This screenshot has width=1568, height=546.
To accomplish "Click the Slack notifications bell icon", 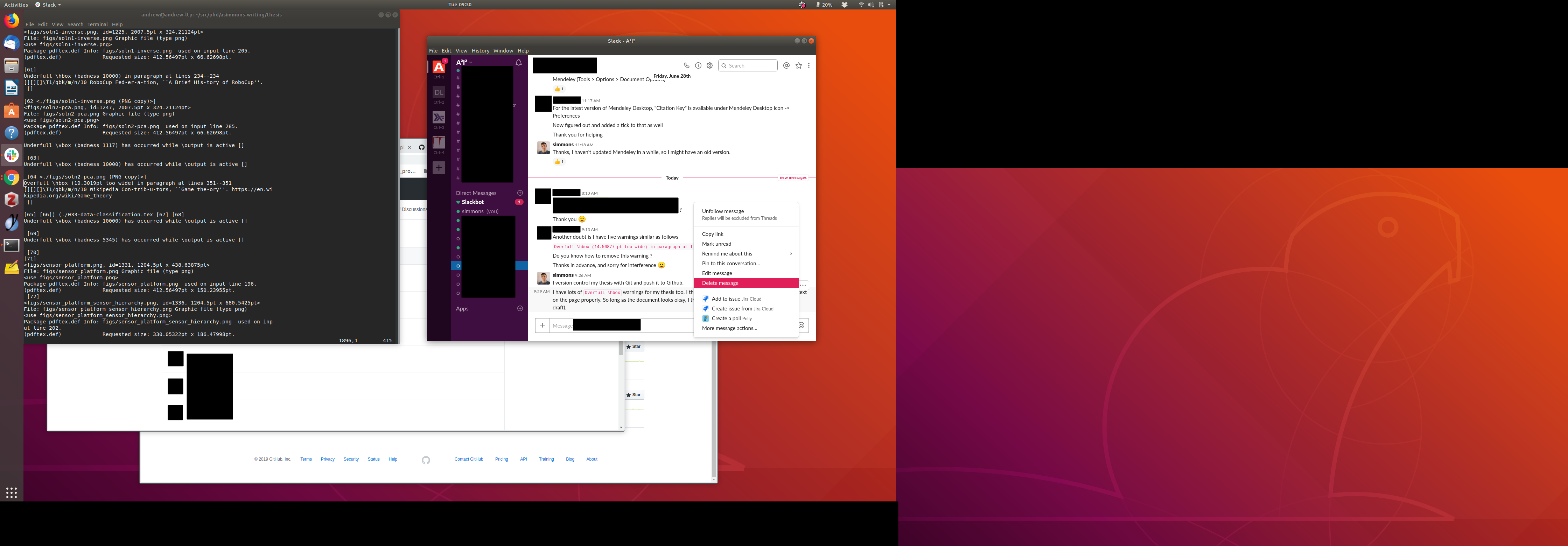I will click(519, 63).
